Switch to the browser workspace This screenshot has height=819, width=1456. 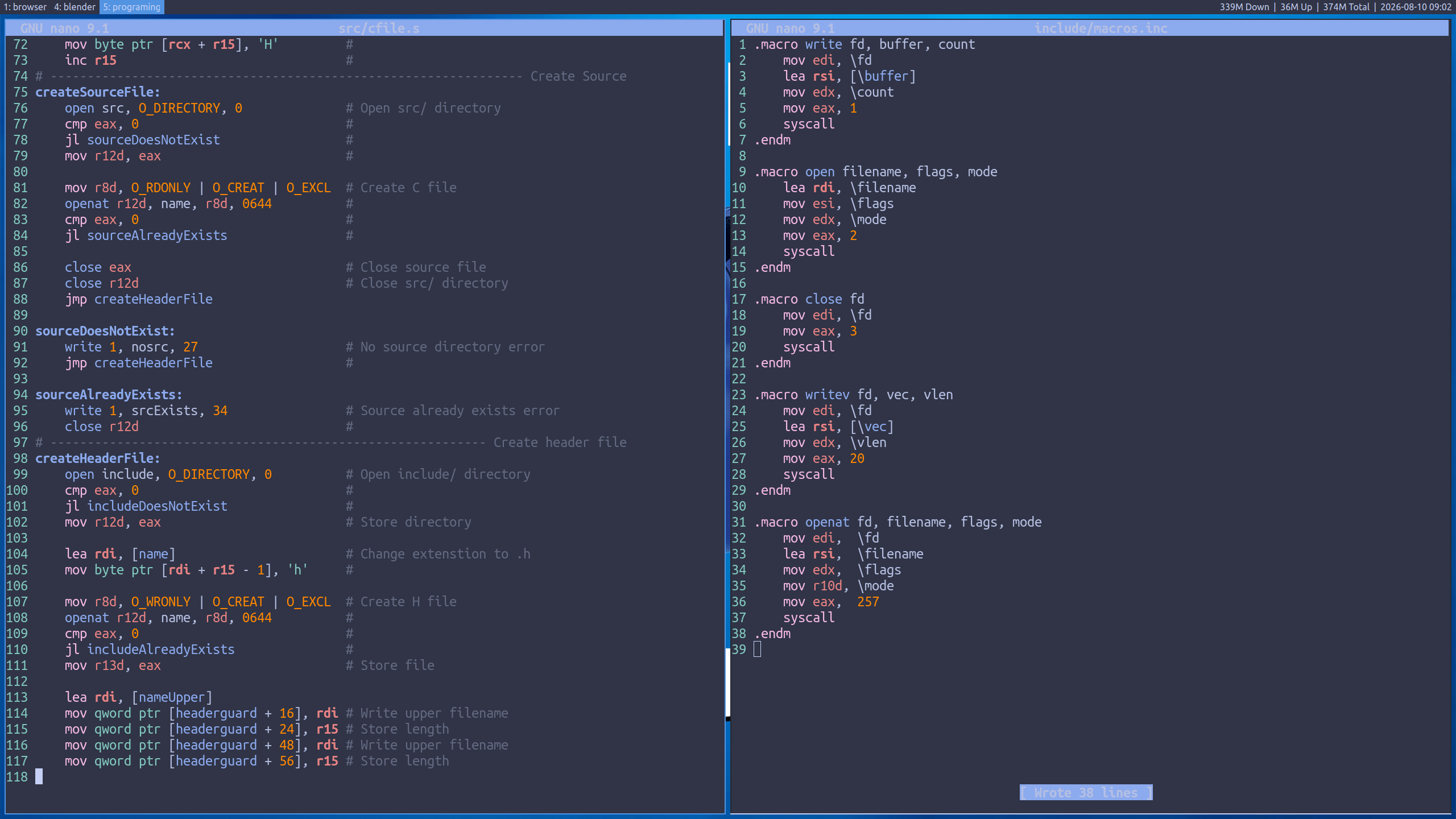click(25, 7)
